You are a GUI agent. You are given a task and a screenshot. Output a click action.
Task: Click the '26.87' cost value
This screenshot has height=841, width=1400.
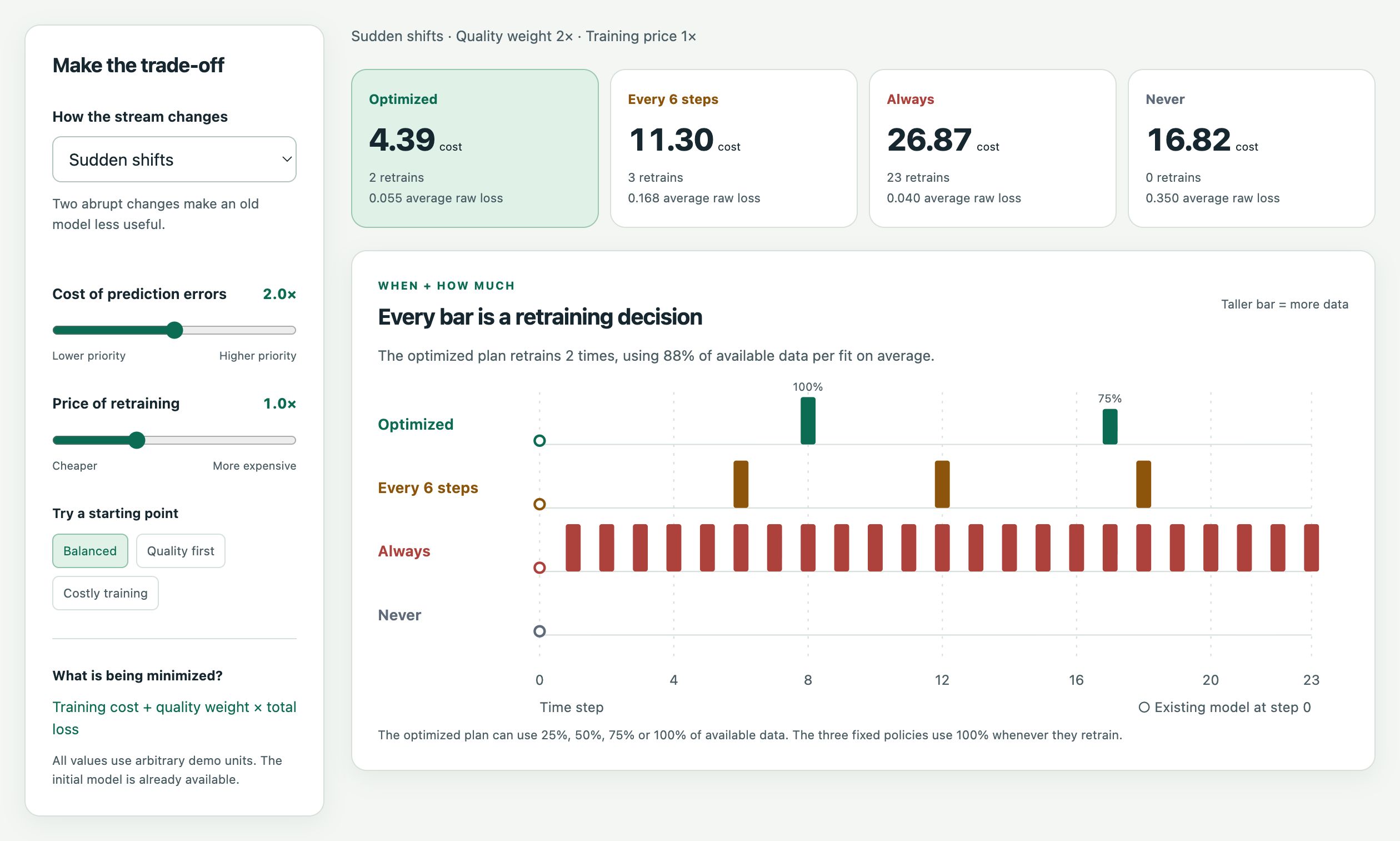tap(929, 140)
